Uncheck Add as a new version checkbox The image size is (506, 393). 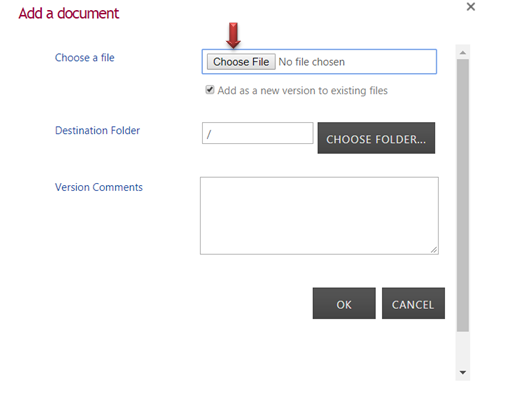point(210,90)
